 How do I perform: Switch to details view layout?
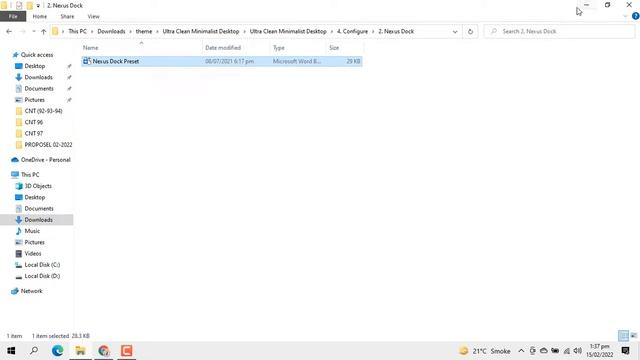(623, 336)
